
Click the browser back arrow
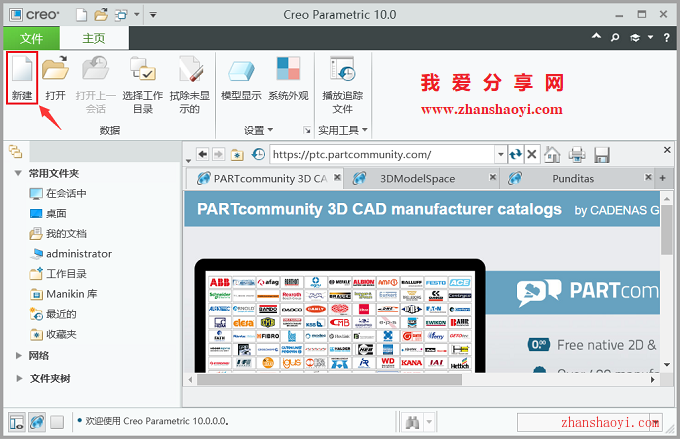(202, 154)
